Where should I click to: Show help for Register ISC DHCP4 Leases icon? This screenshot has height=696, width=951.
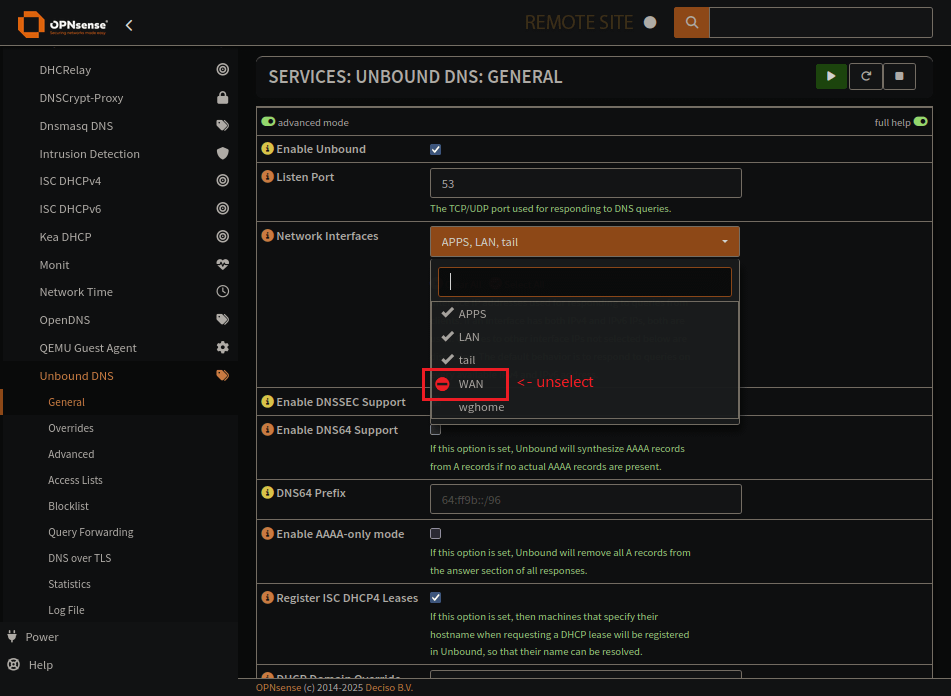[267, 597]
